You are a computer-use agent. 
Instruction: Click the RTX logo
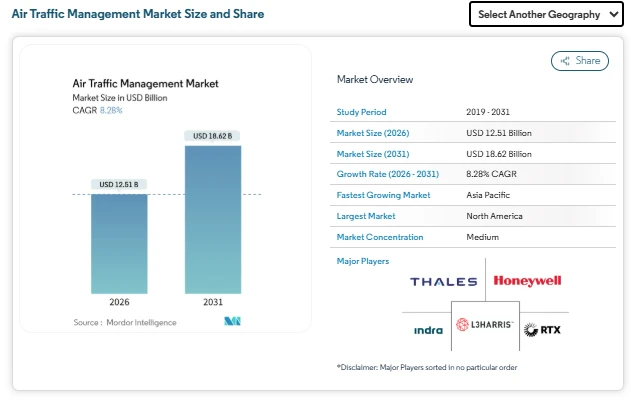coord(544,329)
